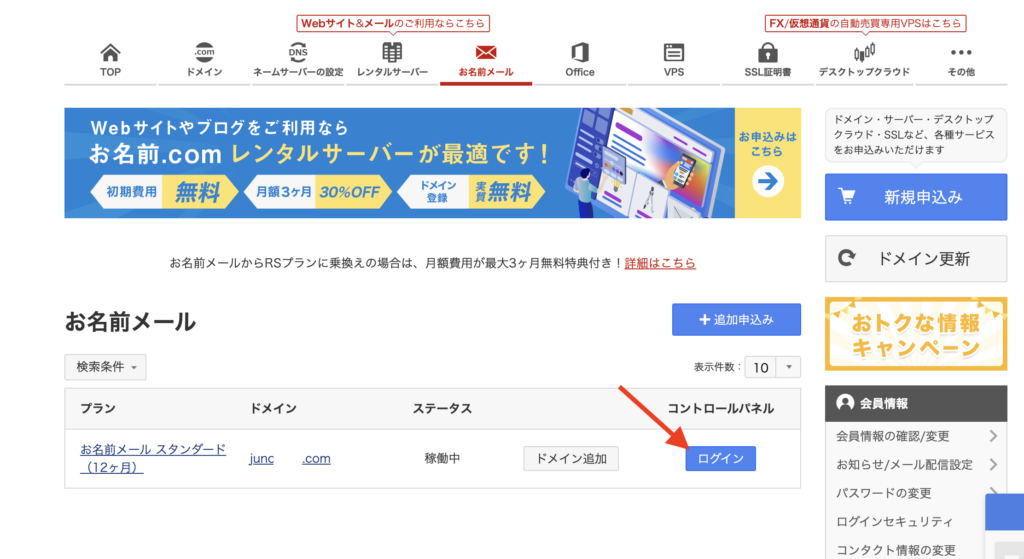Expand お知らせ/メール配信設定 chevron
1024x559 pixels.
point(993,464)
